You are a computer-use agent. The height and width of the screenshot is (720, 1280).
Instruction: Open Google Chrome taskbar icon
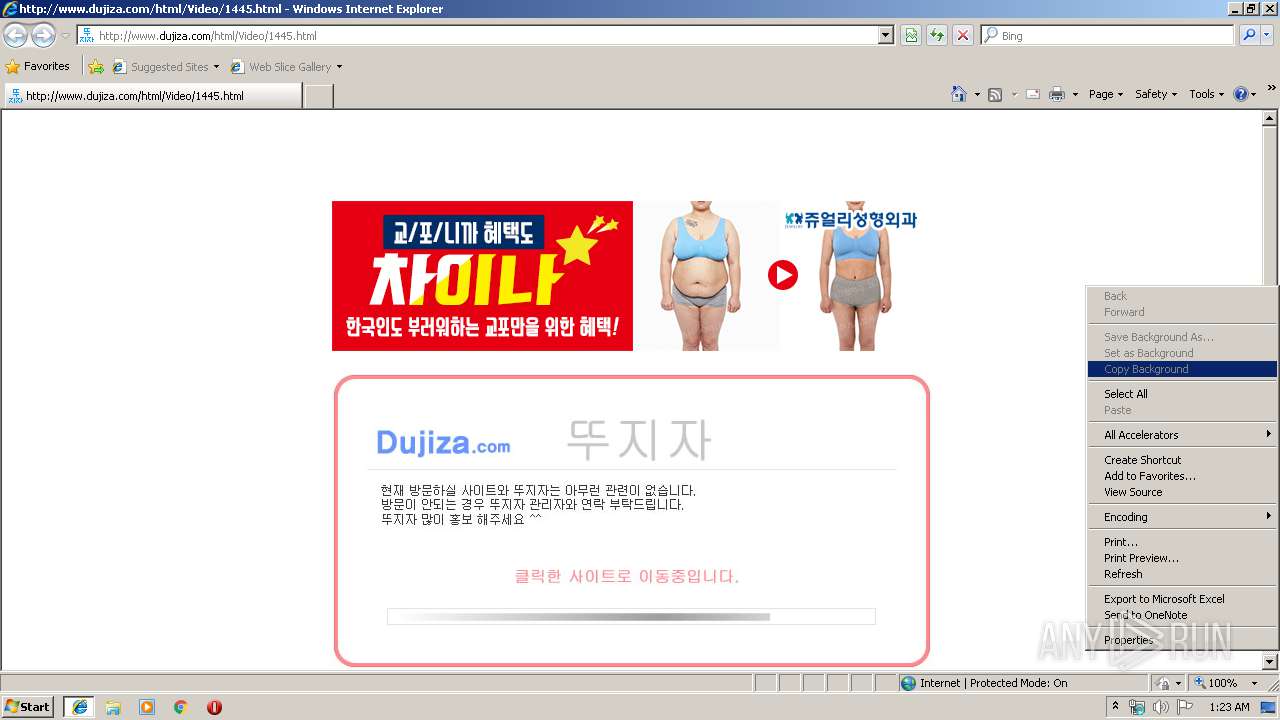click(181, 707)
